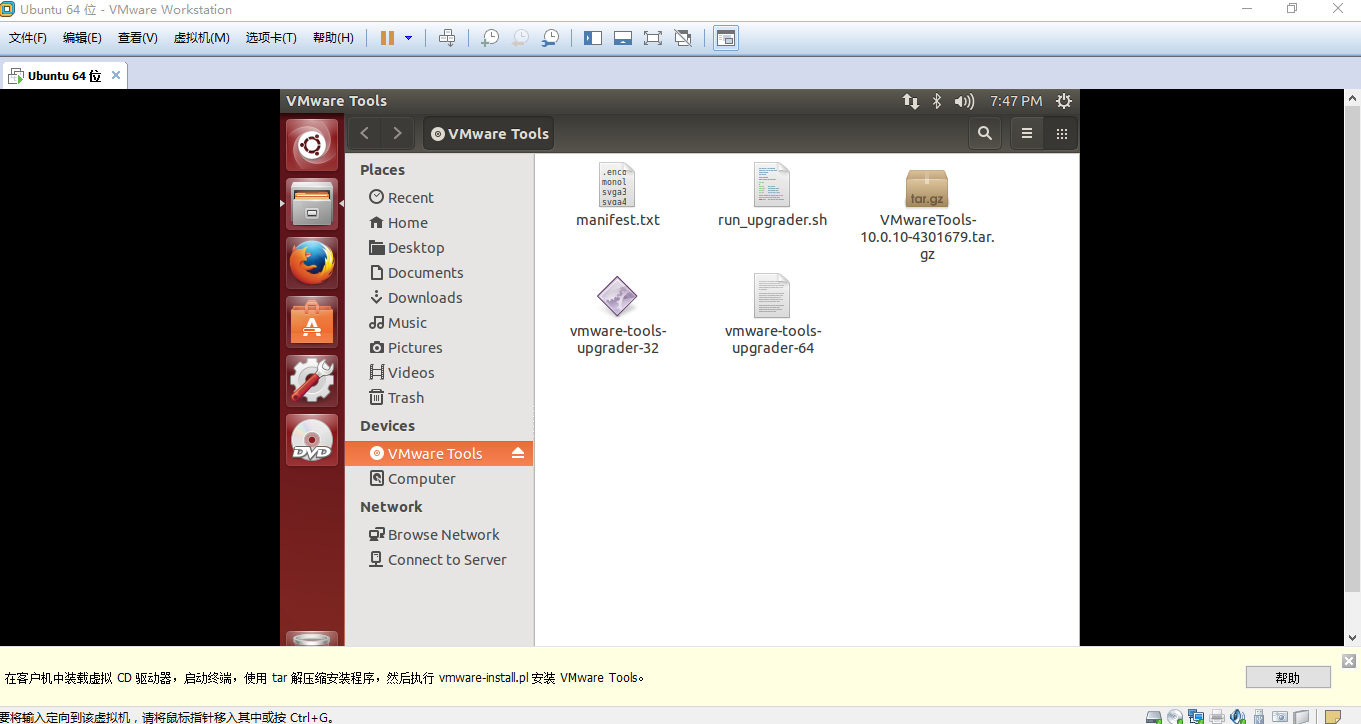Open Files from the Ubuntu launcher
1361x724 pixels.
pyautogui.click(x=312, y=204)
